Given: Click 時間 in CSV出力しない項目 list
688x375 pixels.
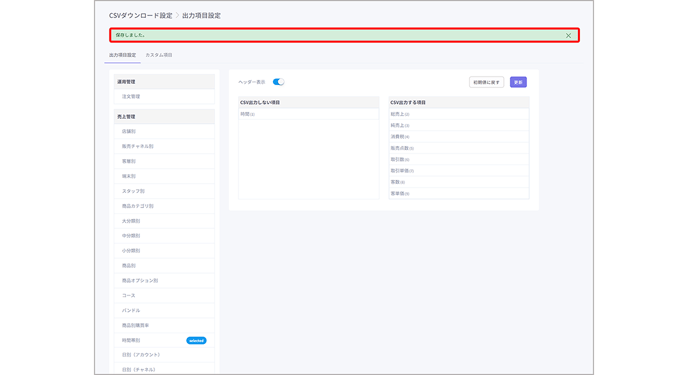Looking at the screenshot, I should pyautogui.click(x=308, y=114).
